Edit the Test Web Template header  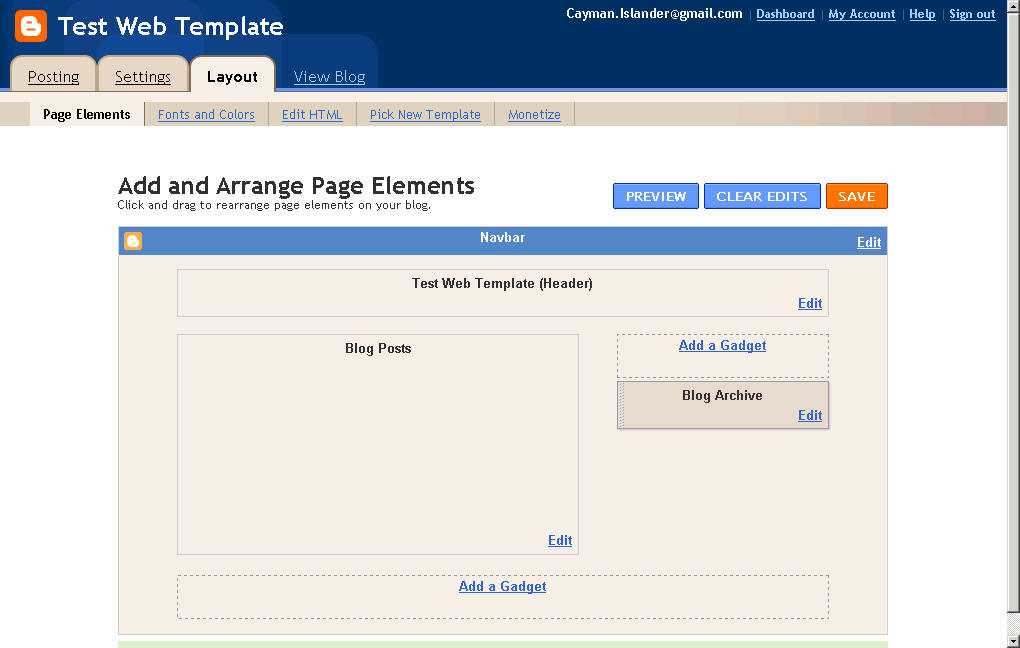pos(810,303)
